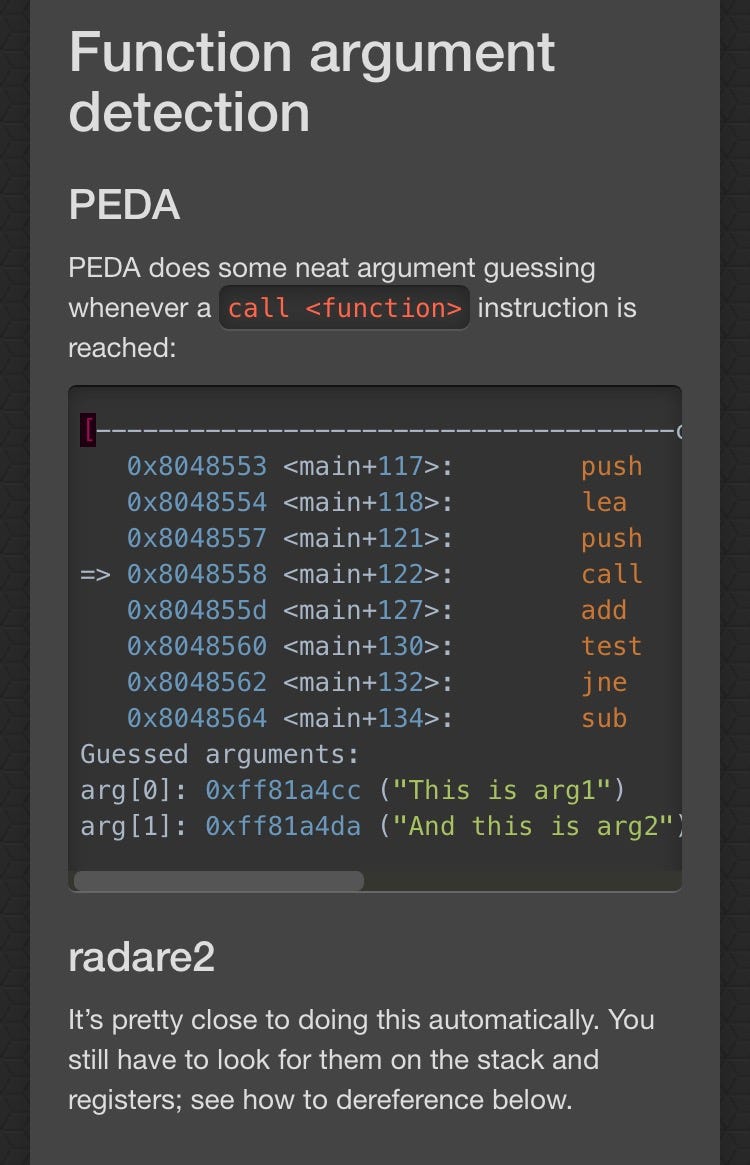750x1165 pixels.
Task: Click the "Guessed arguments:" line
Action: [x=219, y=754]
